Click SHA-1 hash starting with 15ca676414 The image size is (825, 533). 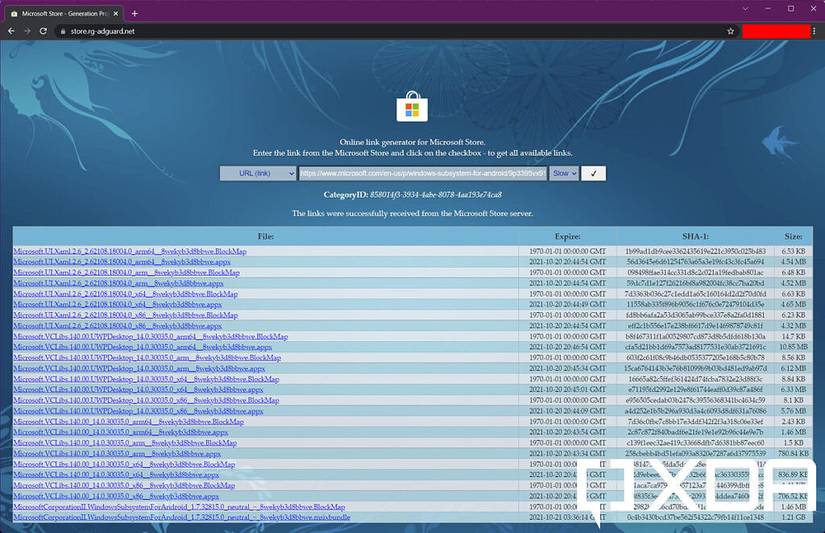[695, 368]
